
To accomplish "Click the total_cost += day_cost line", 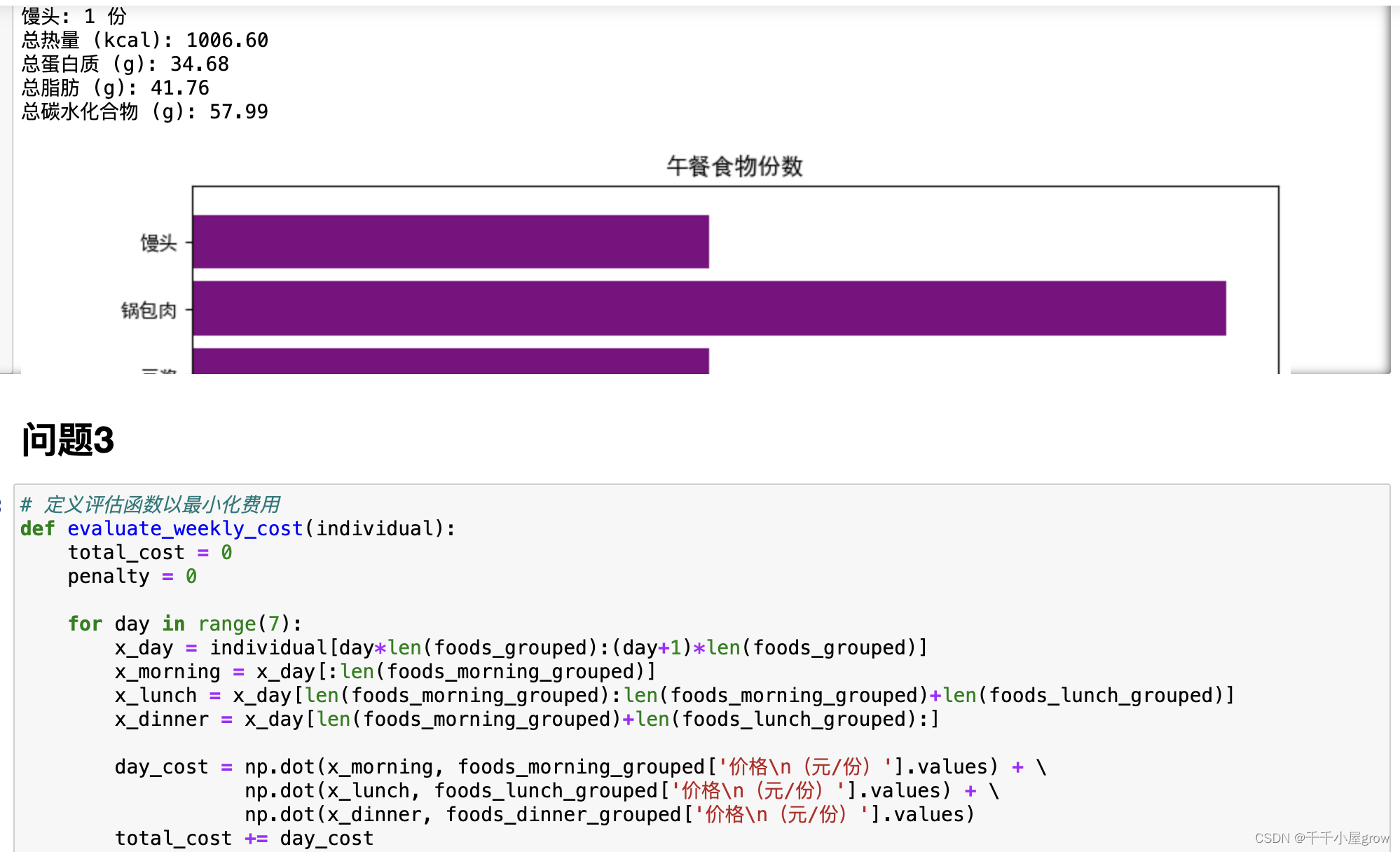I will pos(244,838).
